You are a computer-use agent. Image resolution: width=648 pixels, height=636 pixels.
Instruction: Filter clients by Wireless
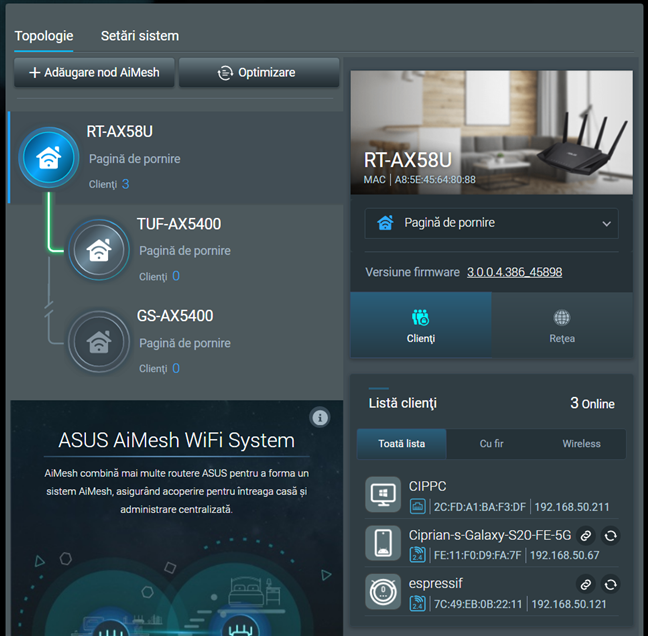(581, 444)
